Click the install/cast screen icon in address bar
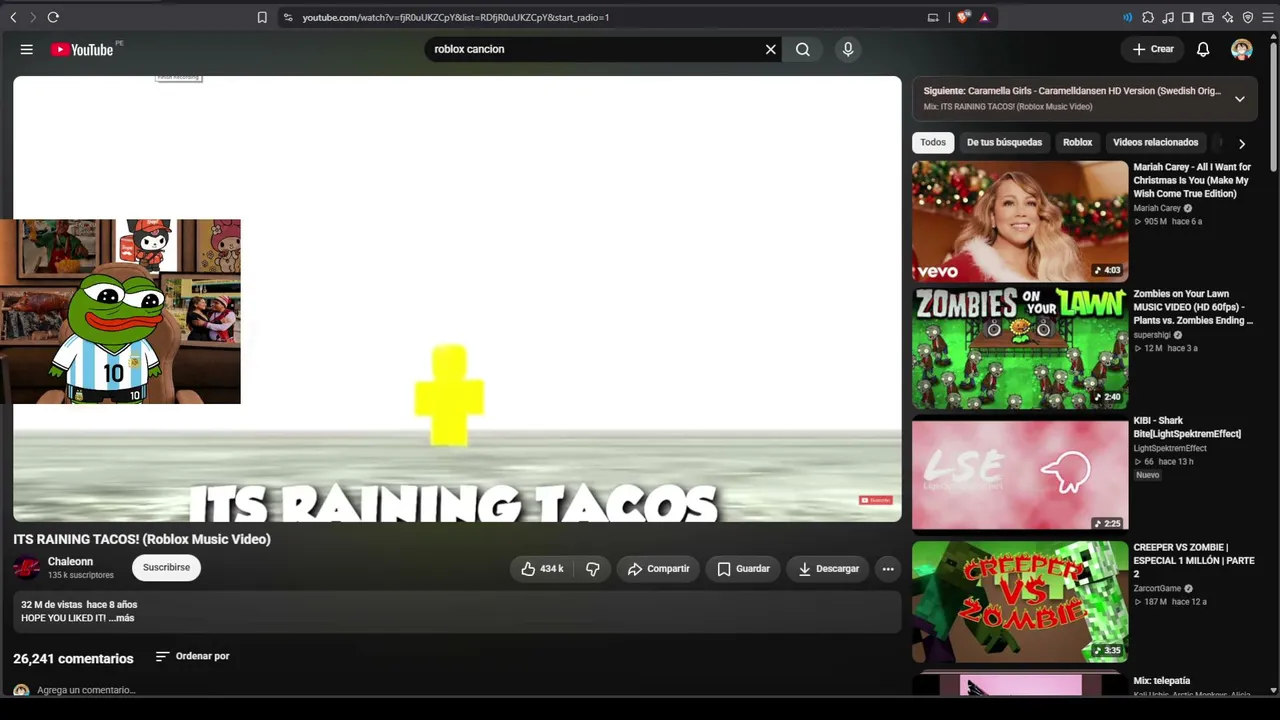This screenshot has height=720, width=1280. click(933, 17)
